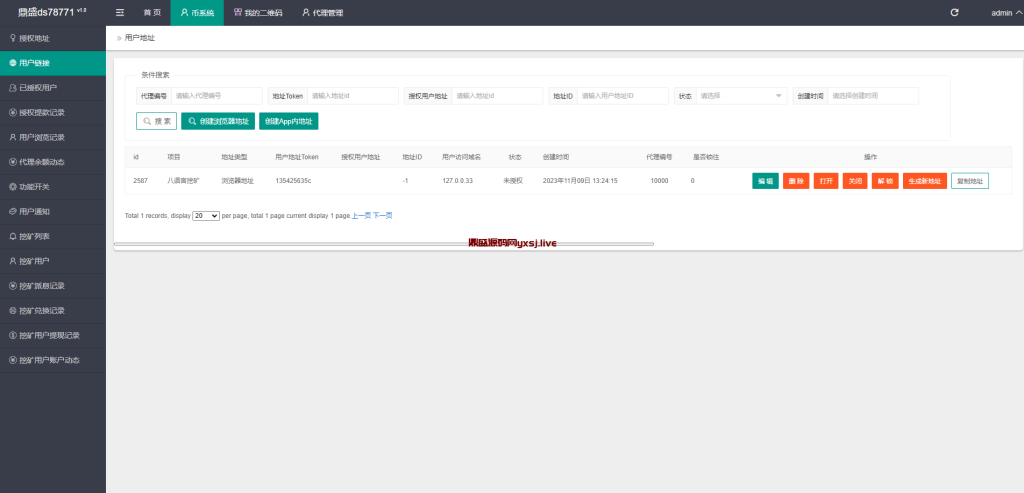Open 已授权用户 in the sidebar

[x=38, y=88]
